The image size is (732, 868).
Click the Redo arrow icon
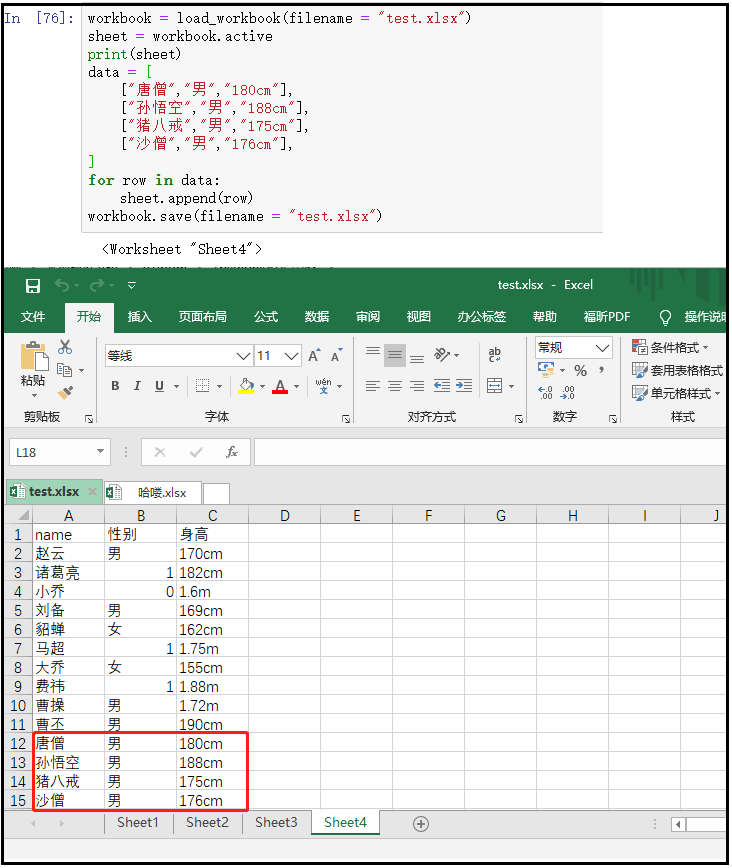(97, 286)
